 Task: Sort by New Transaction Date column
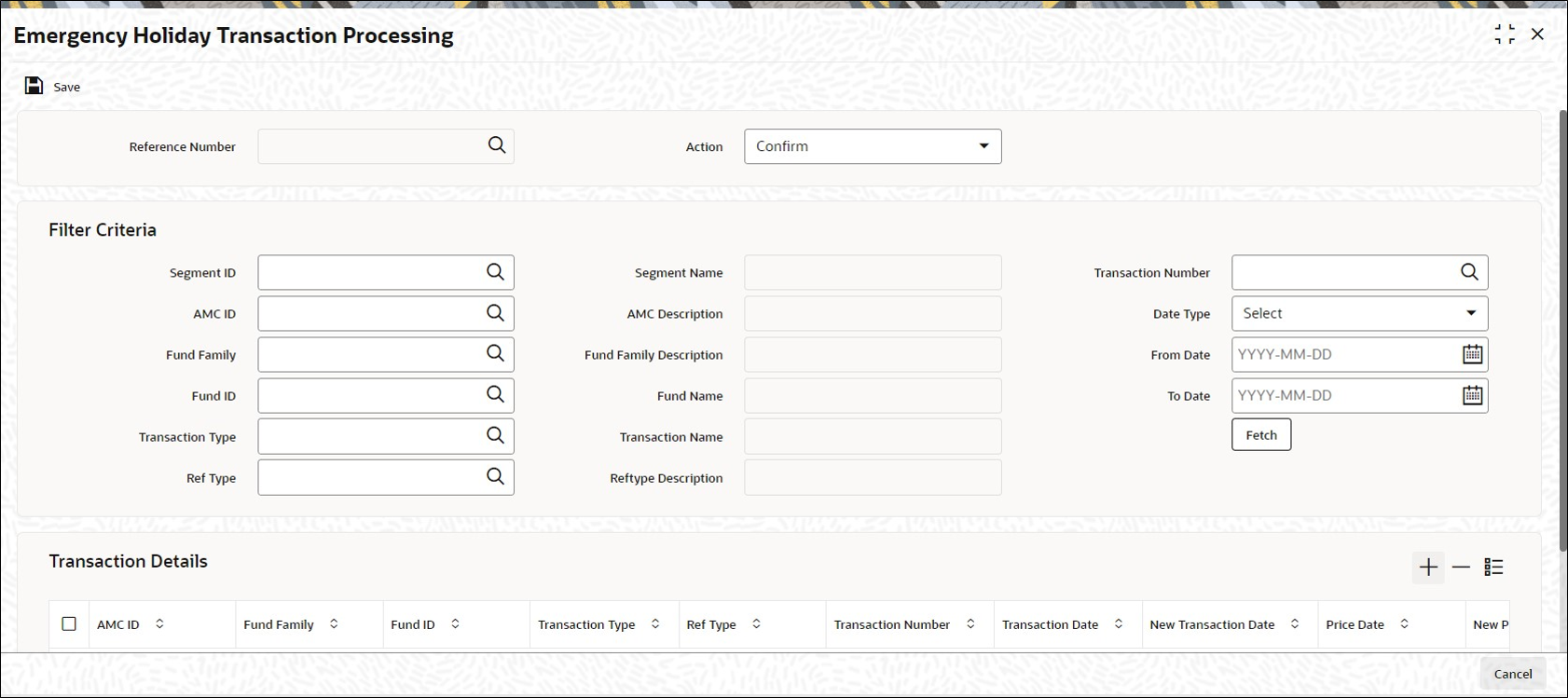coord(1295,623)
